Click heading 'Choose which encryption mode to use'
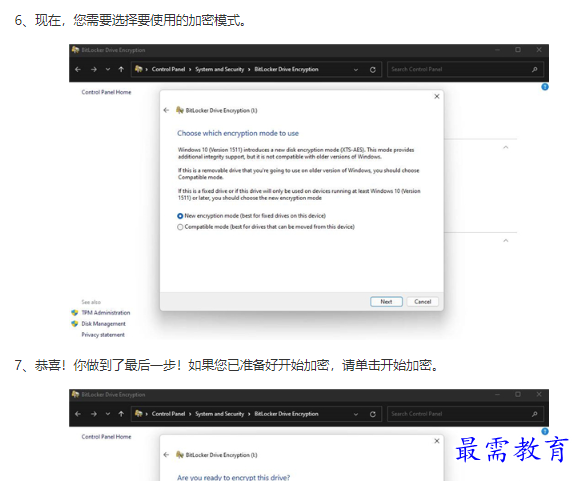This screenshot has height=481, width=577. click(x=238, y=133)
